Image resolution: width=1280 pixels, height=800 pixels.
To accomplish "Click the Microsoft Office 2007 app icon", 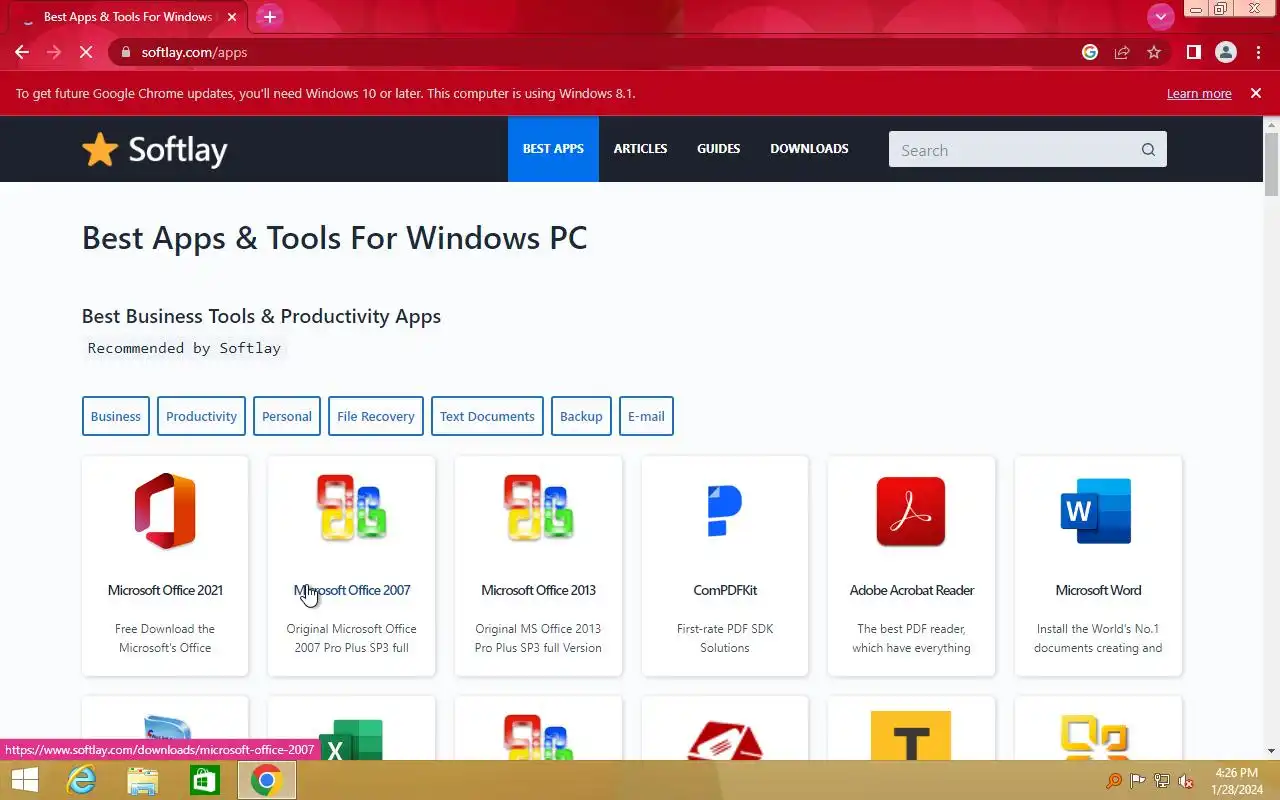I will coord(352,508).
